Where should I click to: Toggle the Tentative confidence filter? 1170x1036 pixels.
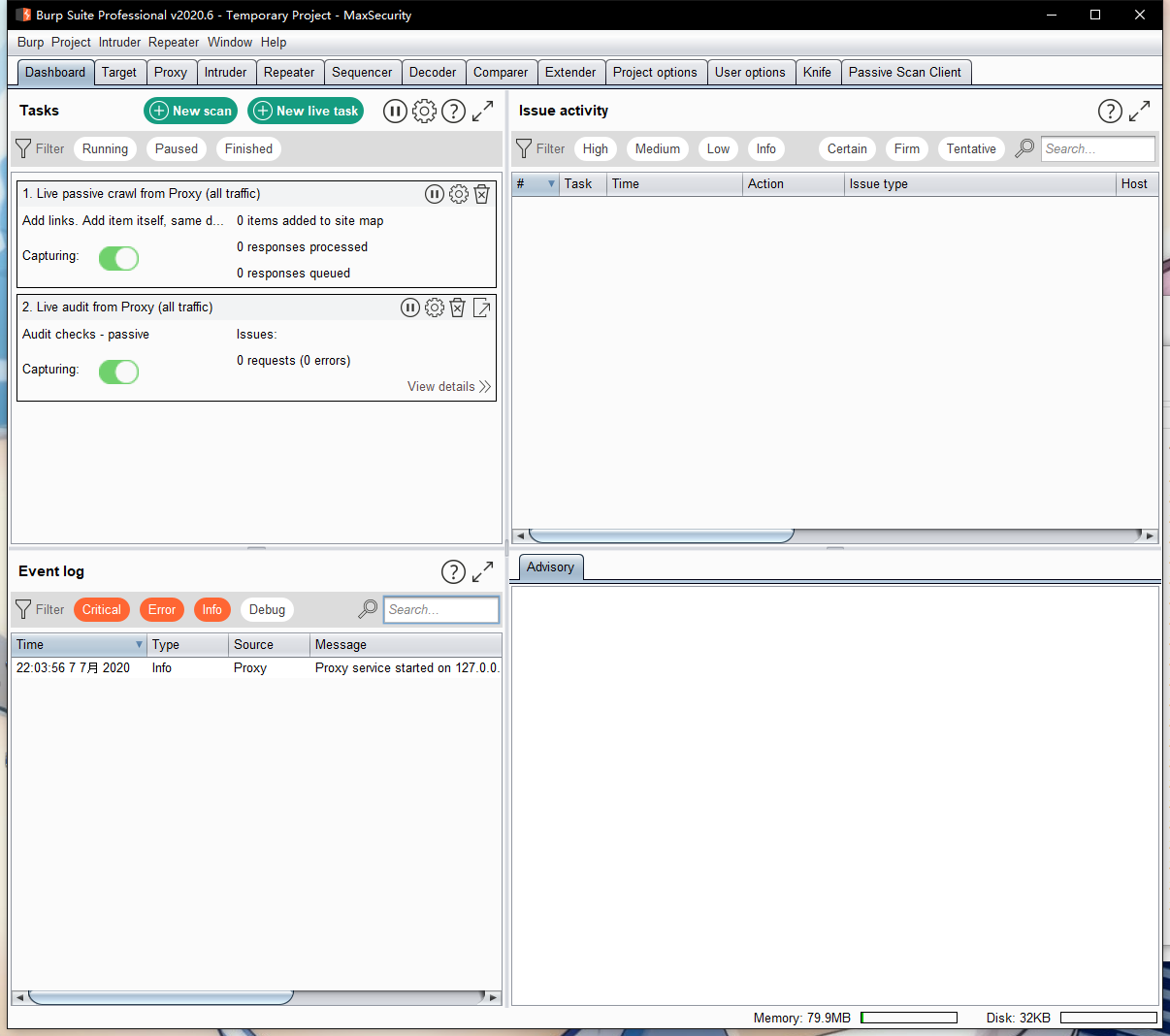pos(971,148)
